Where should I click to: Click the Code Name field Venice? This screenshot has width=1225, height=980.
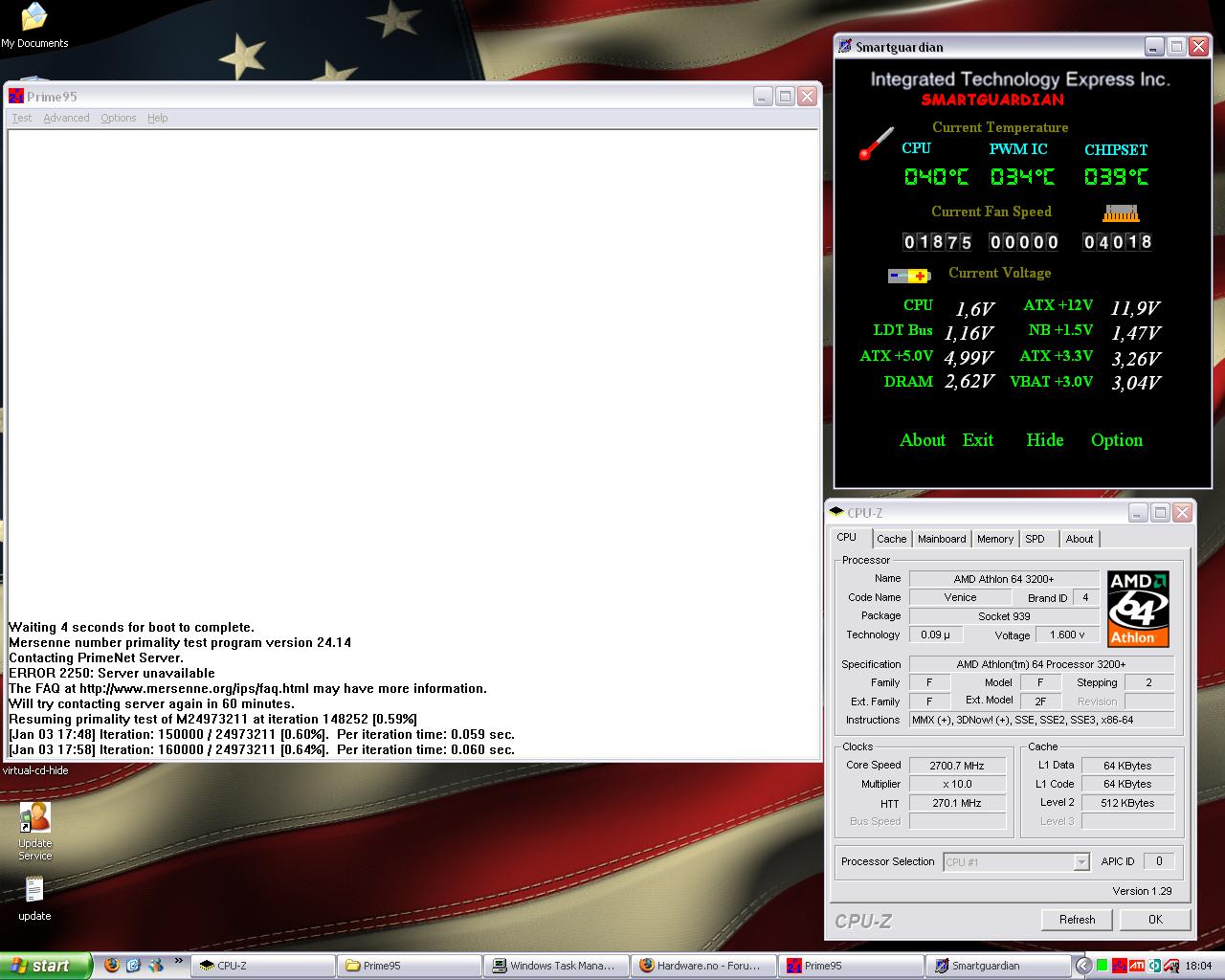click(960, 597)
